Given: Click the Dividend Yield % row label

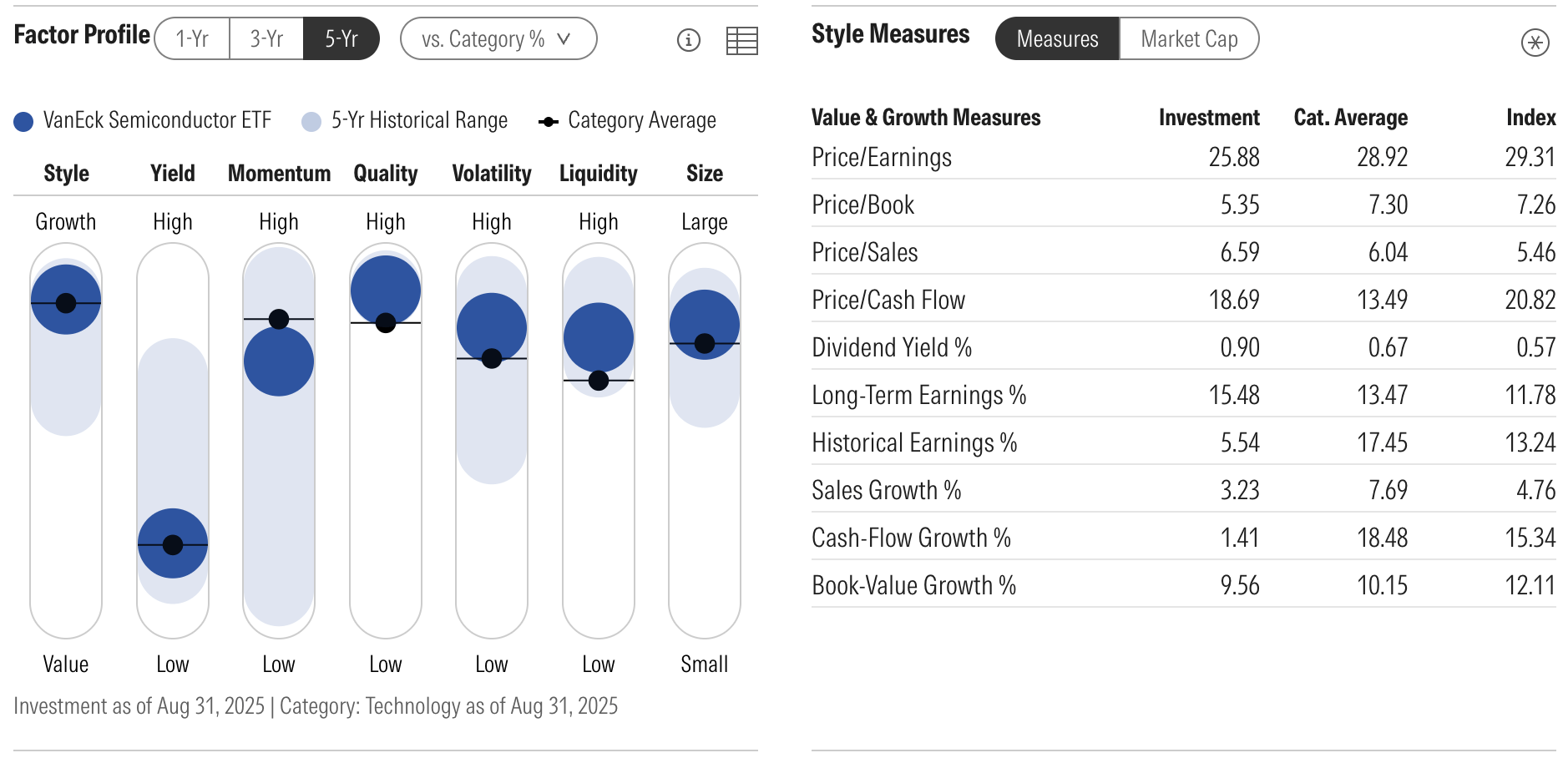Looking at the screenshot, I should (892, 347).
